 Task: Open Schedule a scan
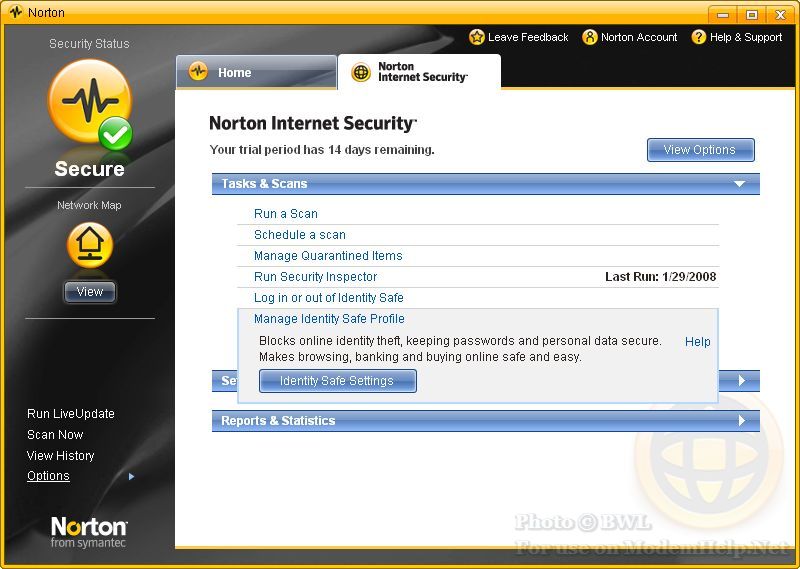tap(300, 235)
